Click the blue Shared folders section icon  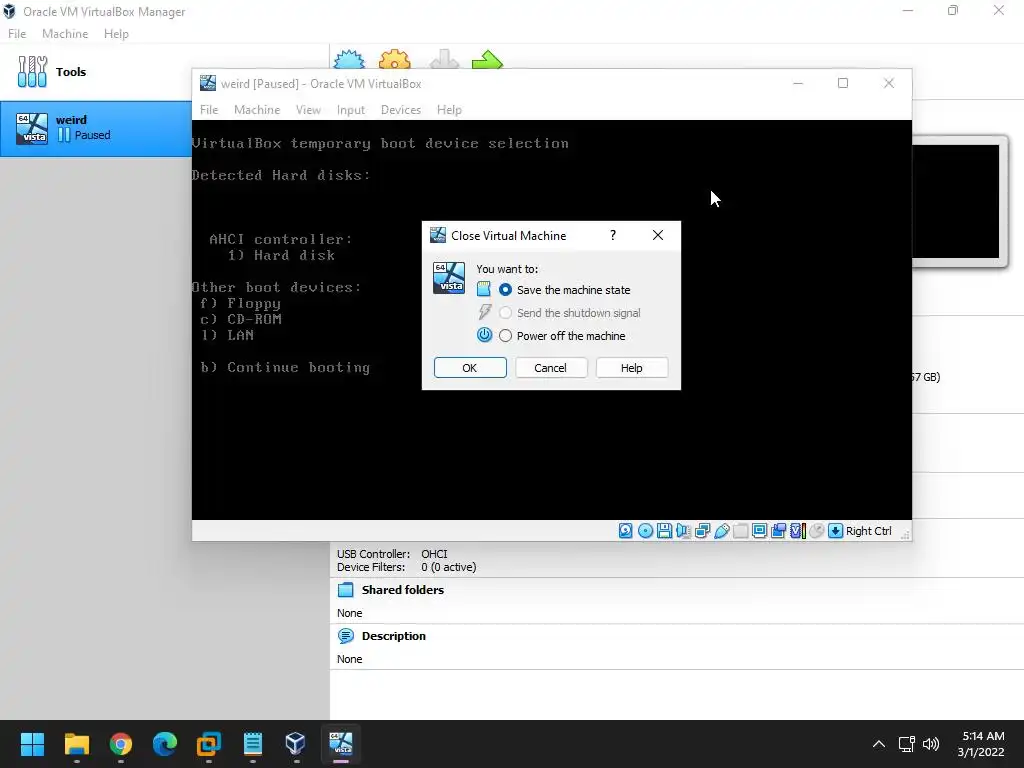pos(345,590)
